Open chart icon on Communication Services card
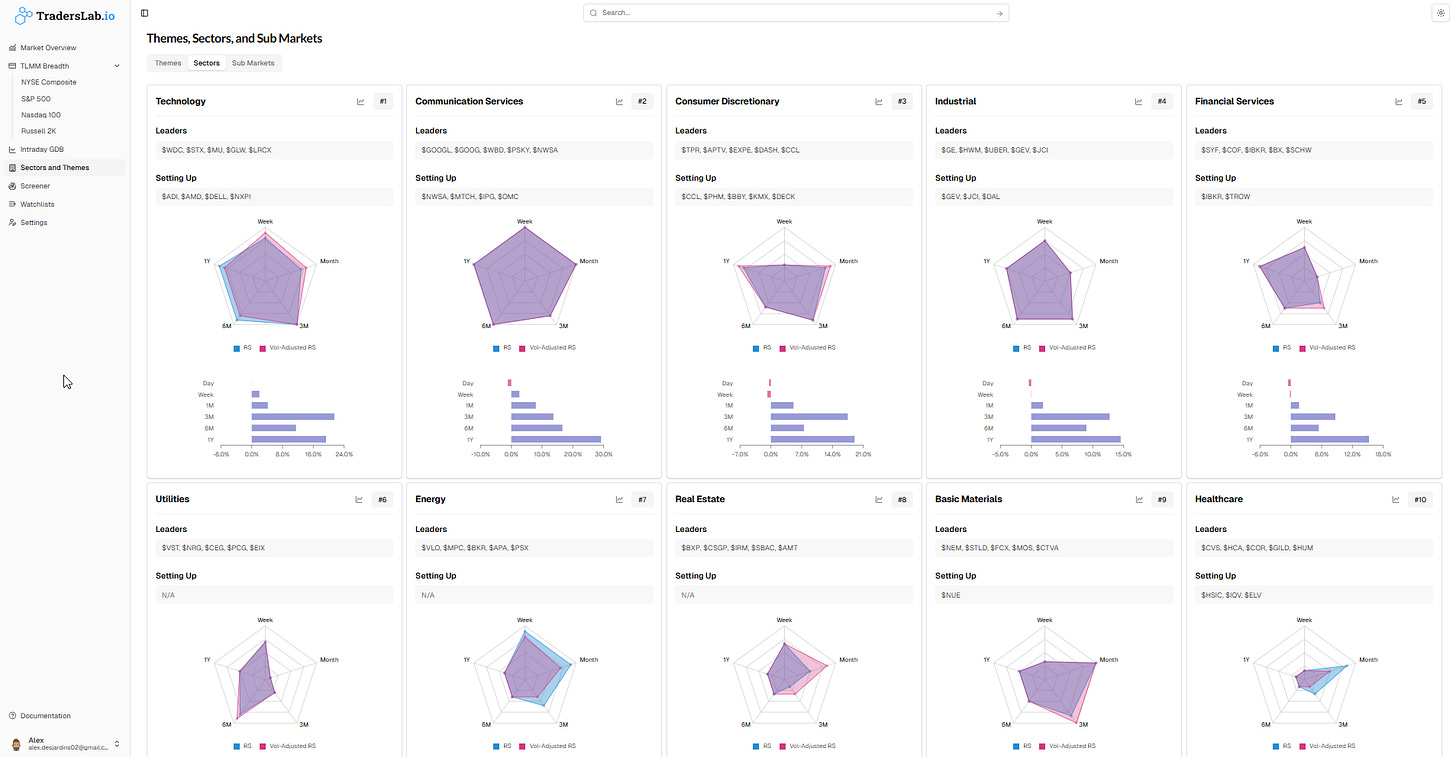 click(x=620, y=101)
